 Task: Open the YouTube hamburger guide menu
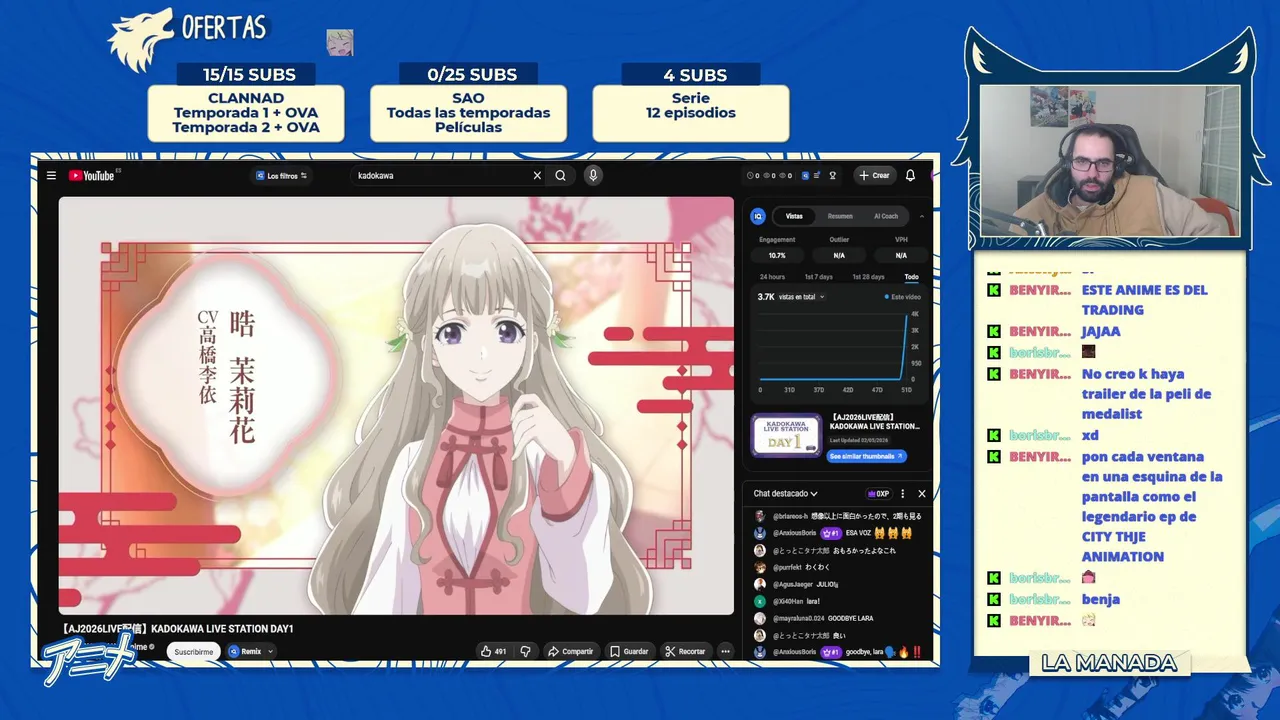51,175
